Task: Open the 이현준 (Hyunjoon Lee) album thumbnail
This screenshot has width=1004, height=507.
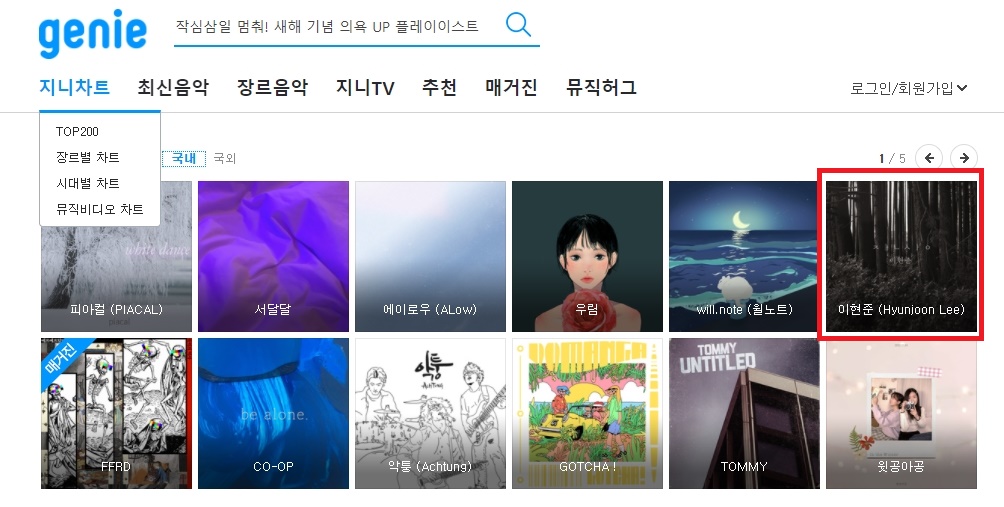Action: [902, 256]
